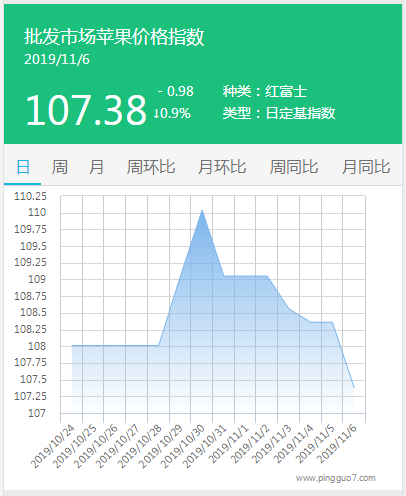Click the 107 y-axis label

coord(37,413)
